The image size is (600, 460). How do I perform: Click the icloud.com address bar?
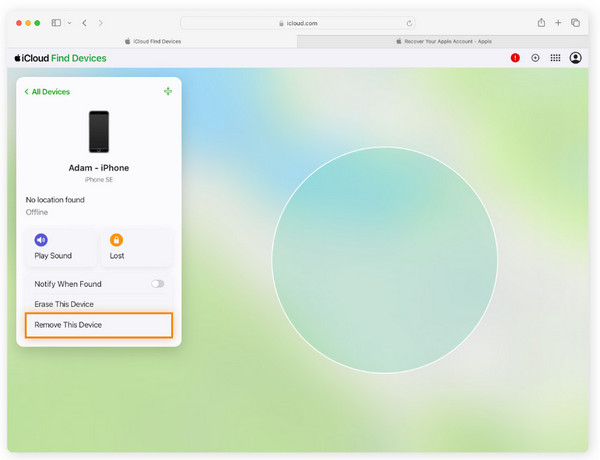[298, 23]
